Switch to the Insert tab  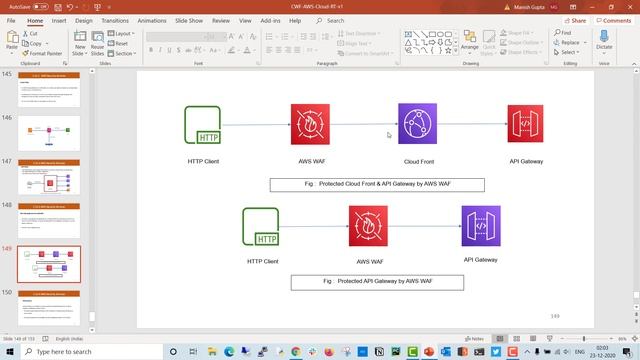pyautogui.click(x=59, y=20)
